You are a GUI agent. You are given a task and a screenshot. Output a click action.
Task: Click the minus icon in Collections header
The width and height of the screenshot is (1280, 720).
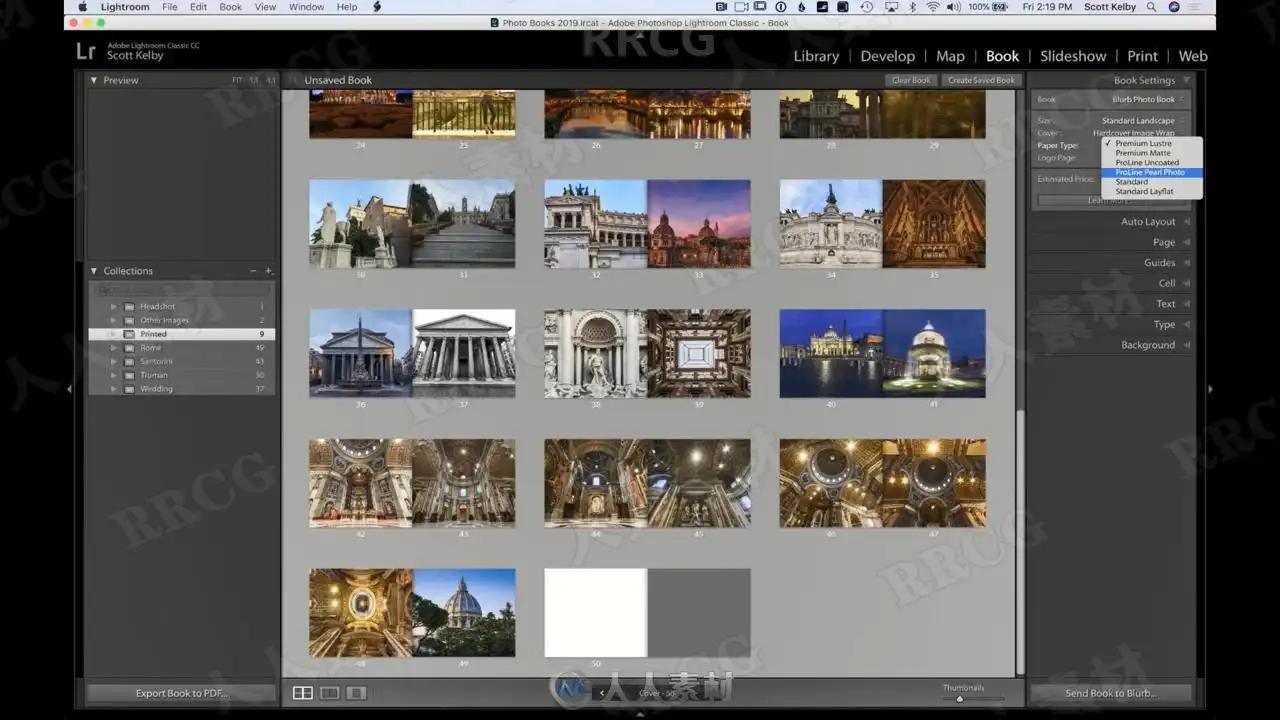(253, 271)
